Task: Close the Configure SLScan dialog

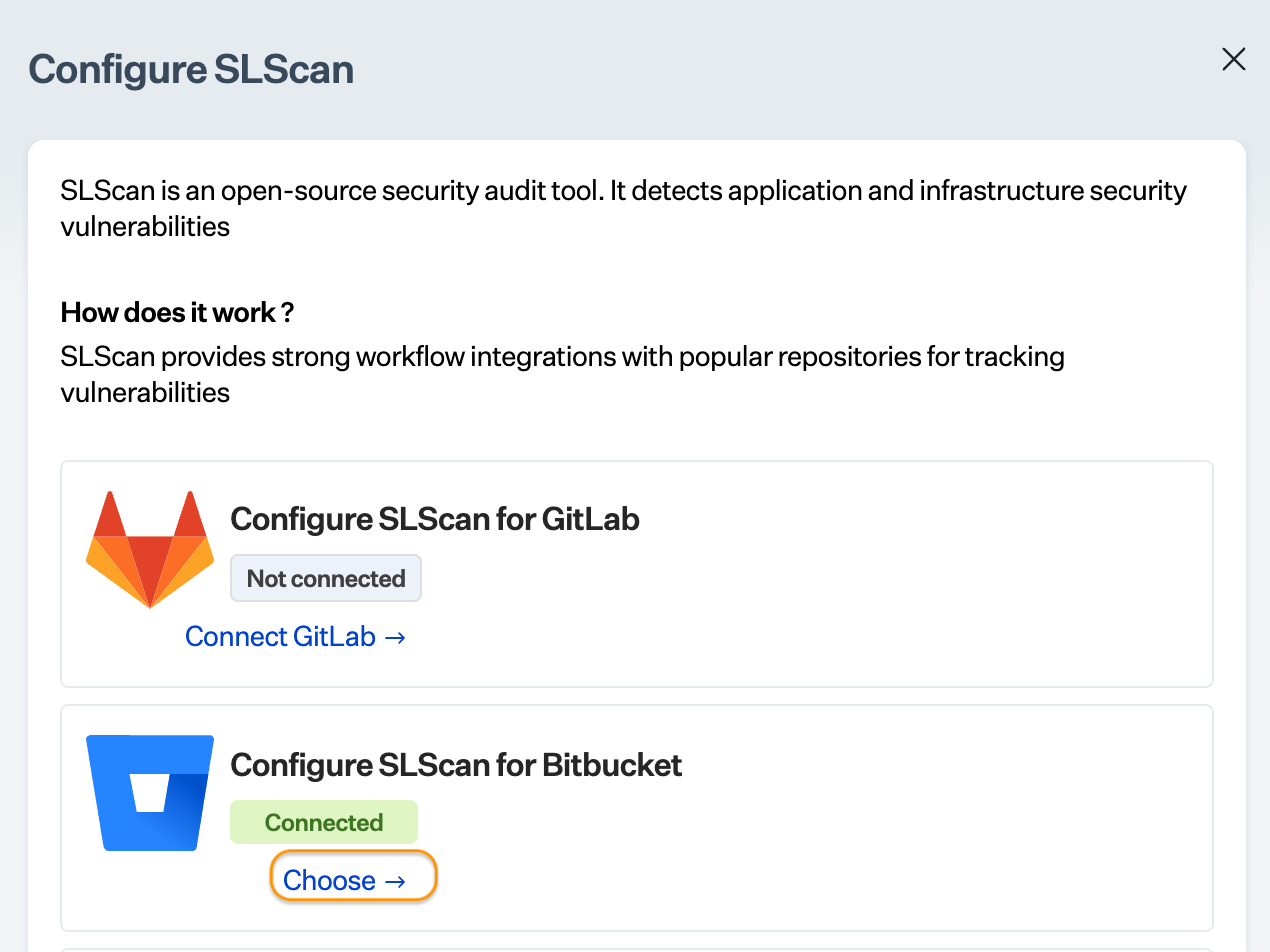Action: [1234, 60]
